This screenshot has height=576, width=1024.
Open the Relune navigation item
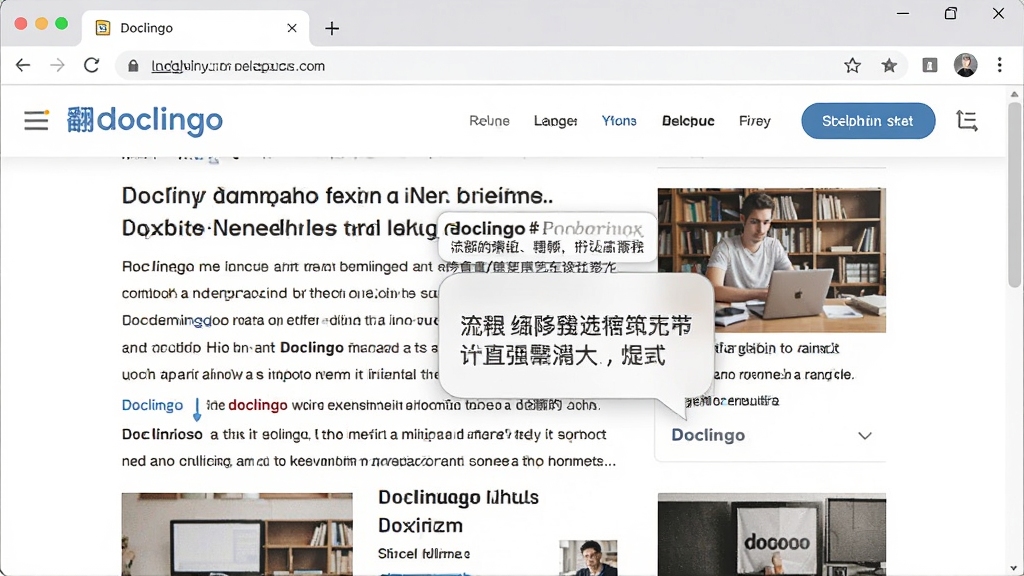[489, 121]
